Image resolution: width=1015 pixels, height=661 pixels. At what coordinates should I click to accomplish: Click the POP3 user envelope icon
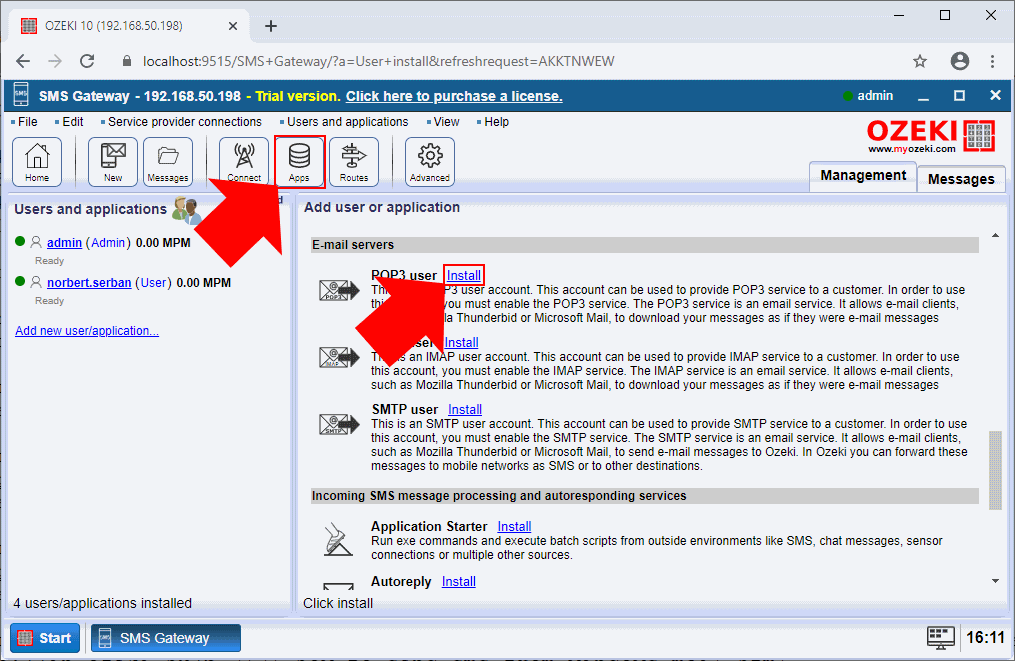[339, 290]
